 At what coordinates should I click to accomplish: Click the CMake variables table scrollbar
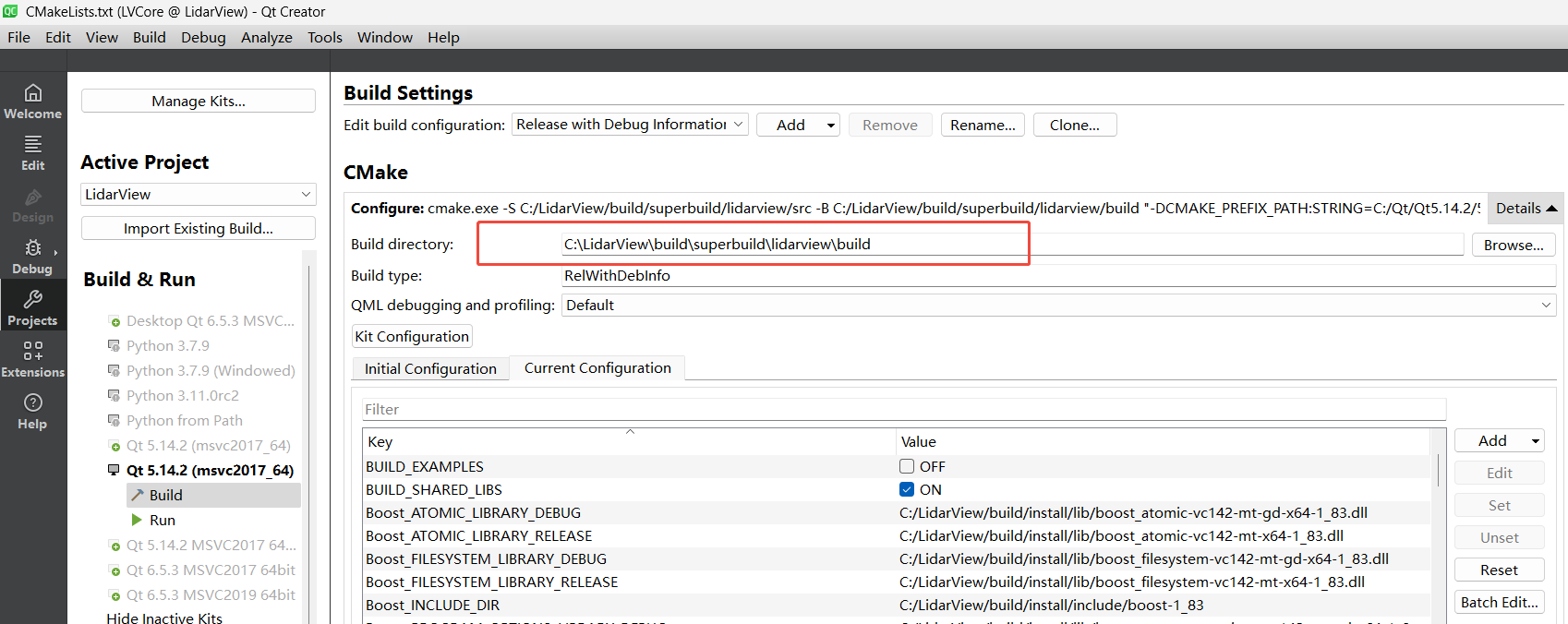[x=1438, y=469]
